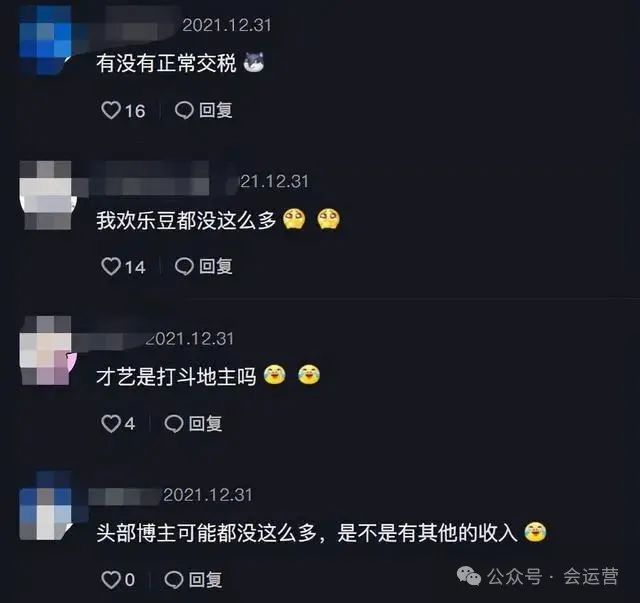Tap heart on the 欢乐豆 comment
This screenshot has height=603, width=640.
click(111, 267)
